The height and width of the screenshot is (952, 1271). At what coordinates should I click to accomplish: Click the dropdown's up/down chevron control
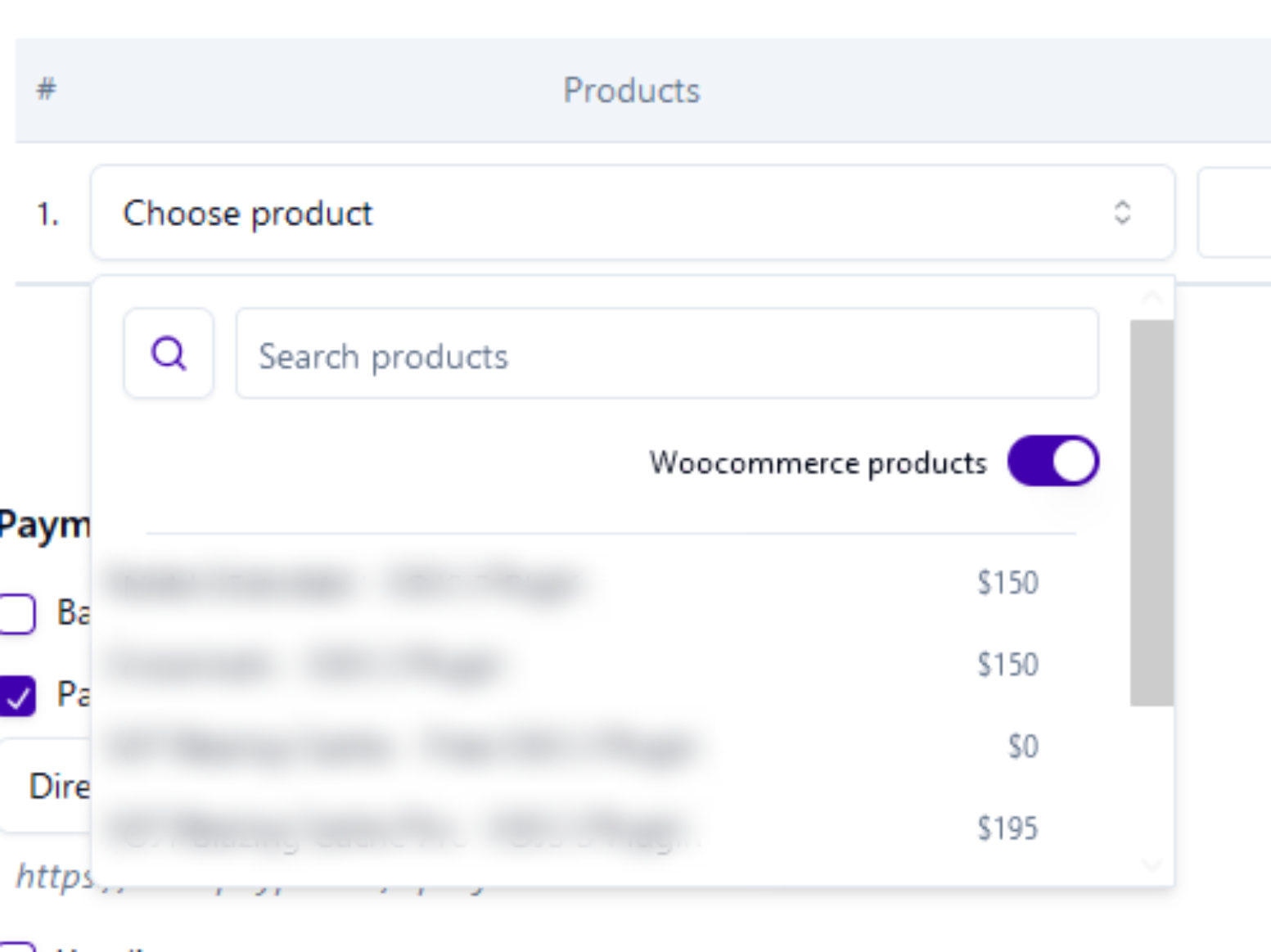pos(1124,214)
